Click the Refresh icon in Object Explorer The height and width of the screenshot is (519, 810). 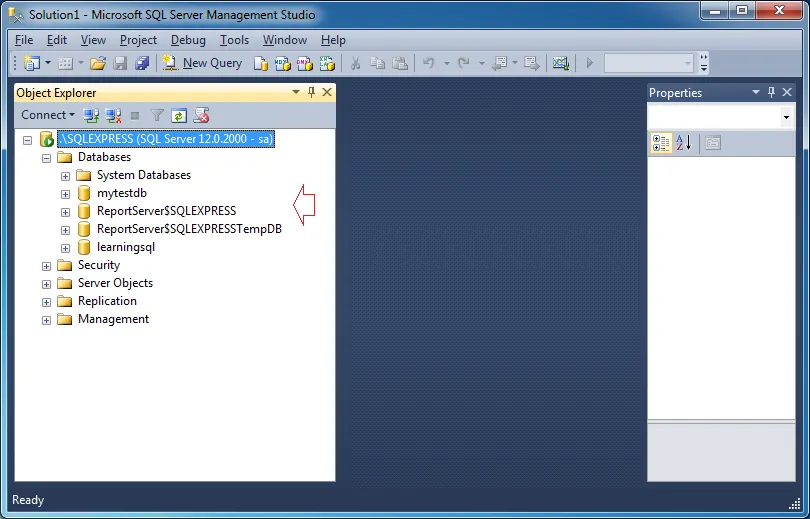[x=179, y=116]
